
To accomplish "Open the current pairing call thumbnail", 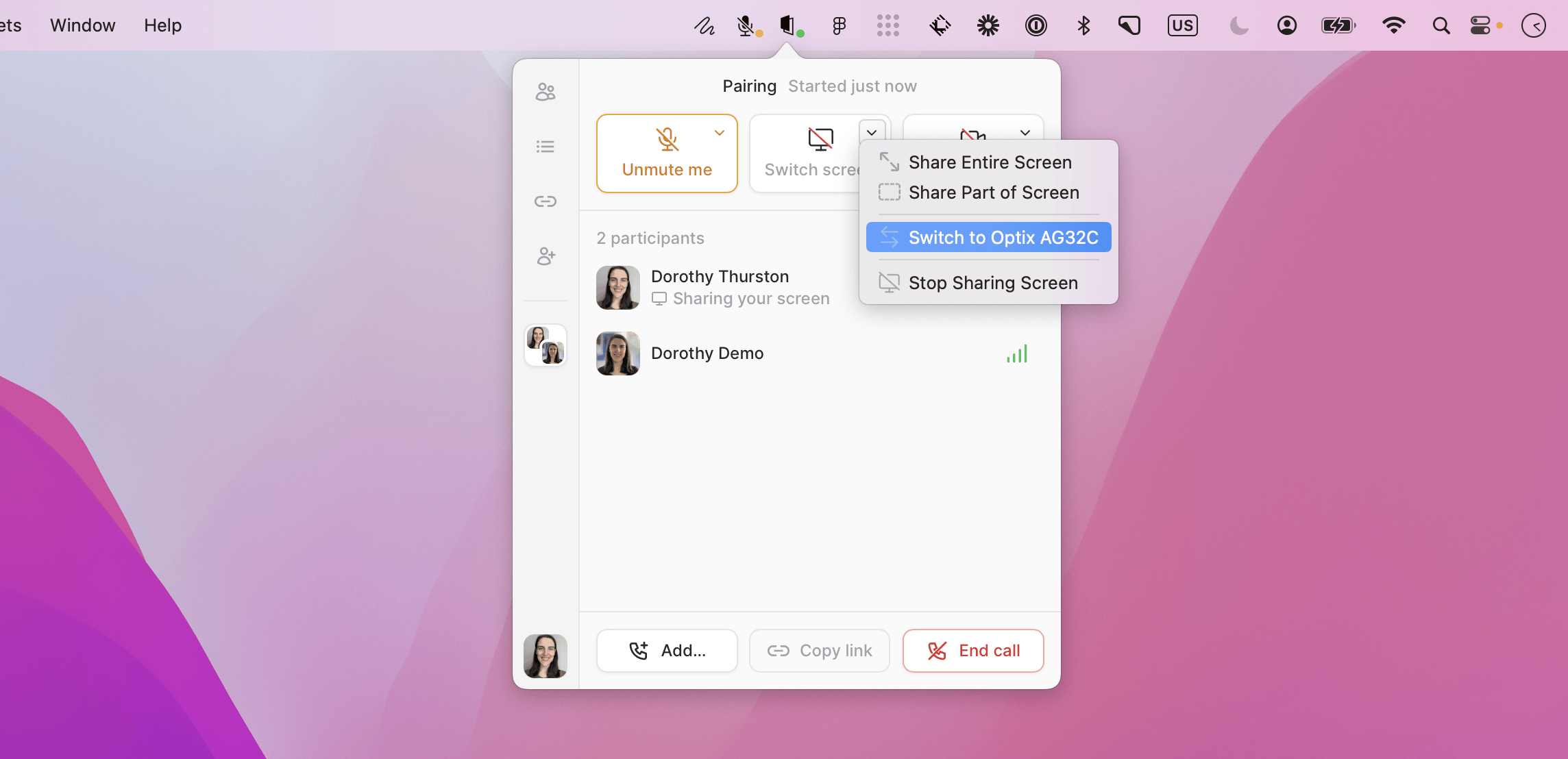I will pos(546,345).
